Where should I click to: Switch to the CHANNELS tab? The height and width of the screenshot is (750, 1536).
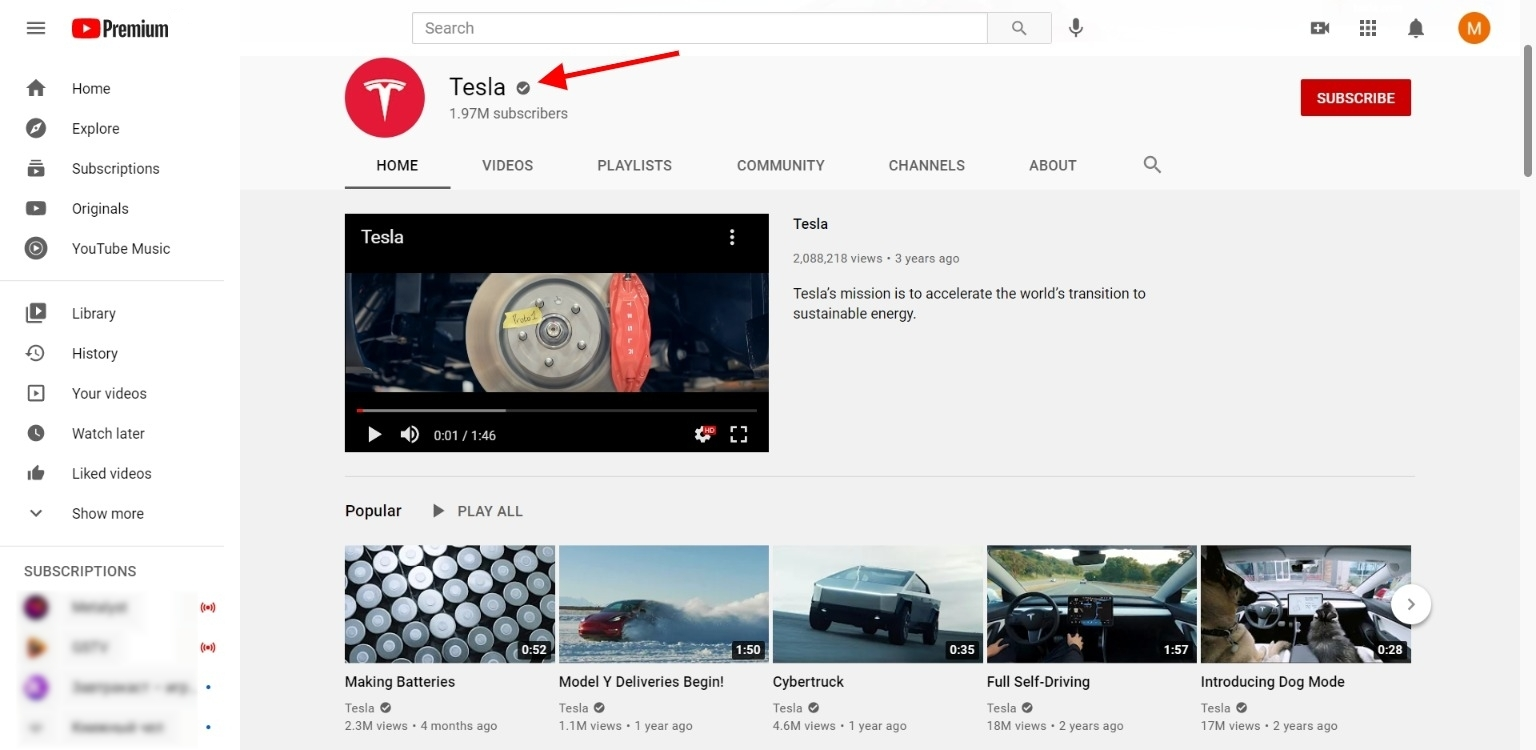pyautogui.click(x=926, y=165)
